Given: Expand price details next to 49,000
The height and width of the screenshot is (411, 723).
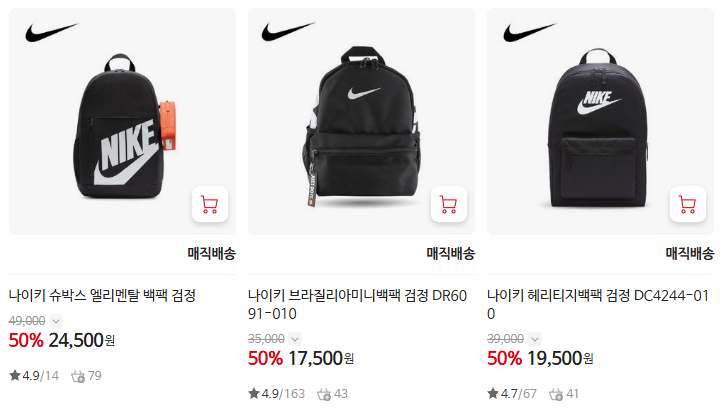Looking at the screenshot, I should 56,321.
